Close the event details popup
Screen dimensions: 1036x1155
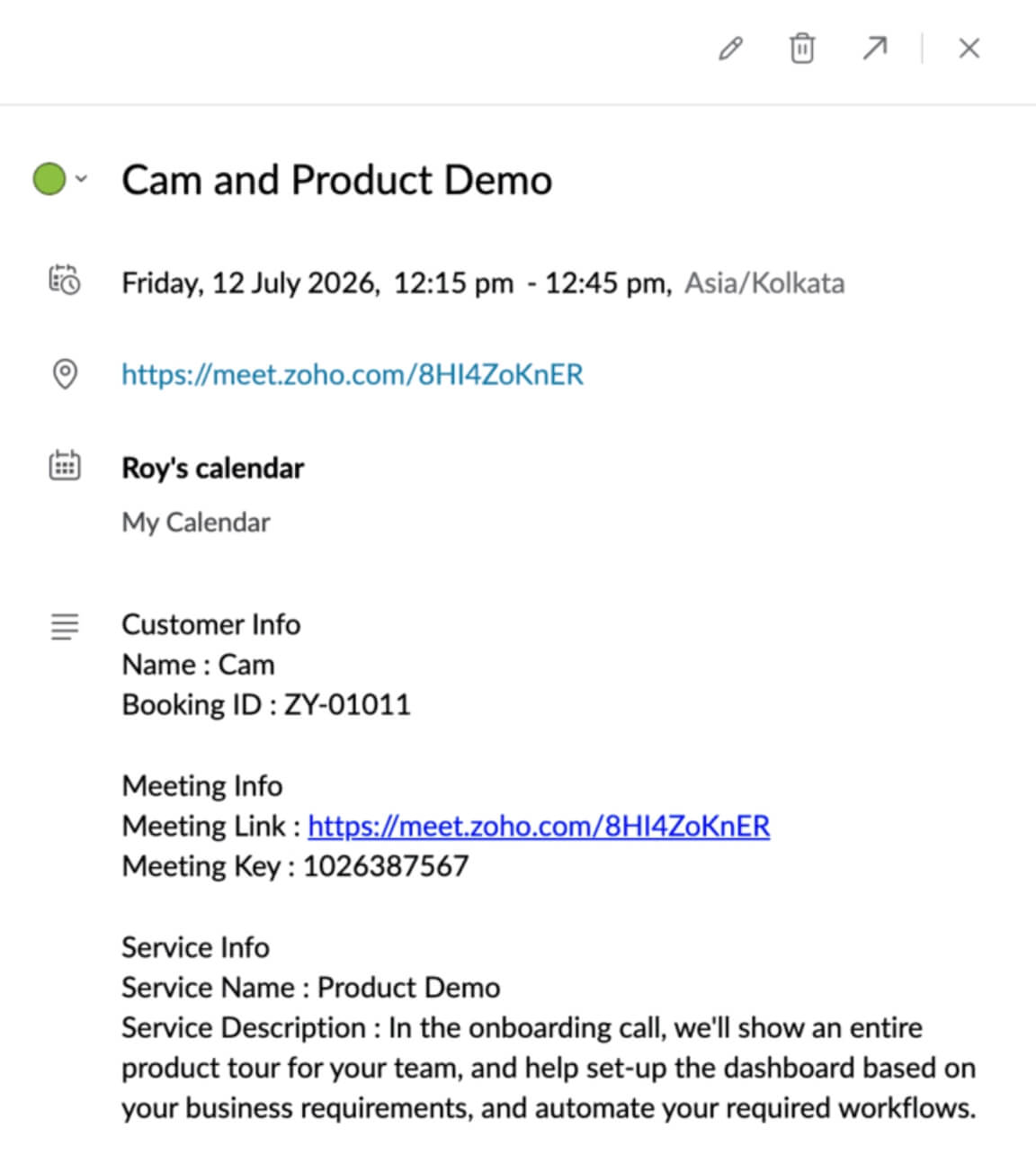[x=969, y=49]
